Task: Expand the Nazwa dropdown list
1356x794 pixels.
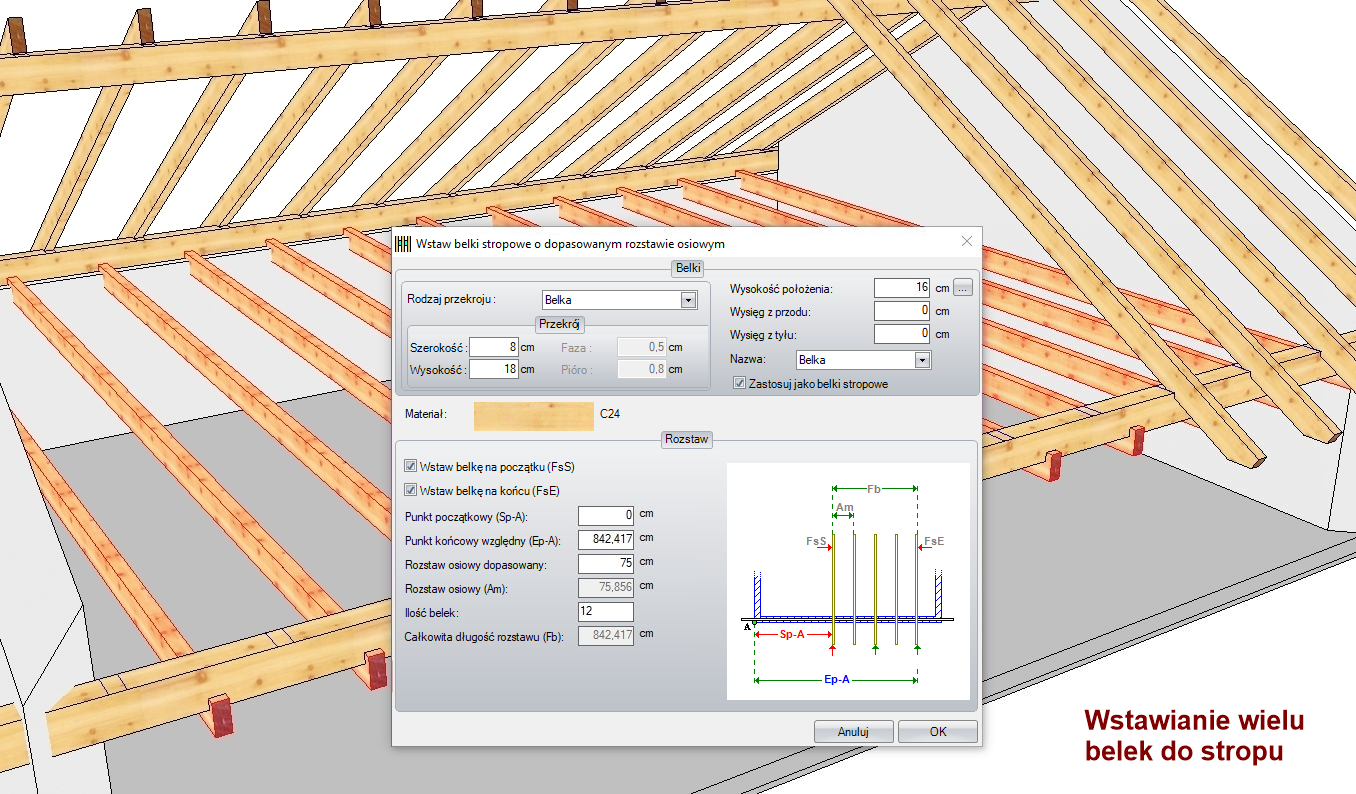Action: pos(921,360)
